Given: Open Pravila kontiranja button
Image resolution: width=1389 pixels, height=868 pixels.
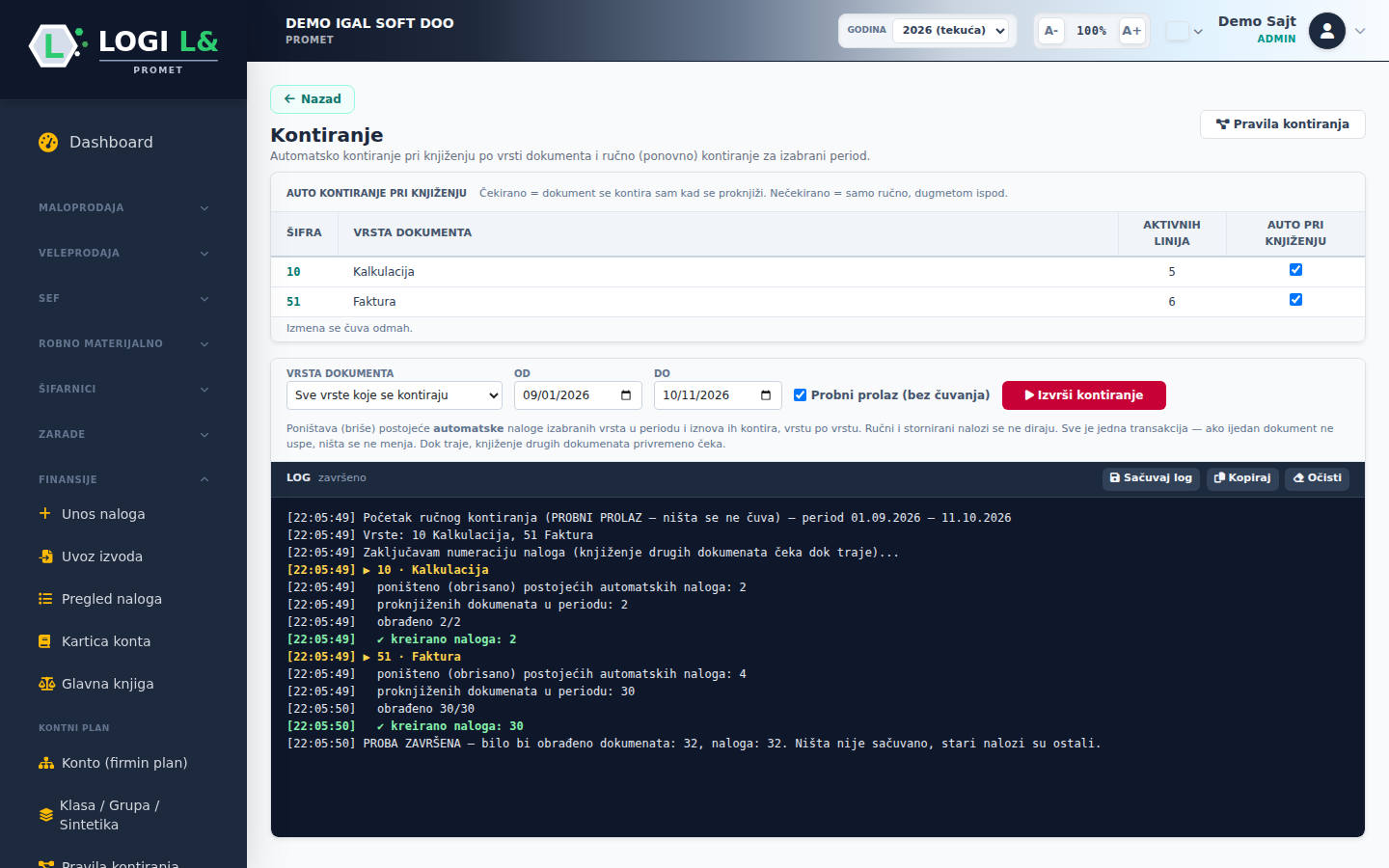Looking at the screenshot, I should point(1283,124).
